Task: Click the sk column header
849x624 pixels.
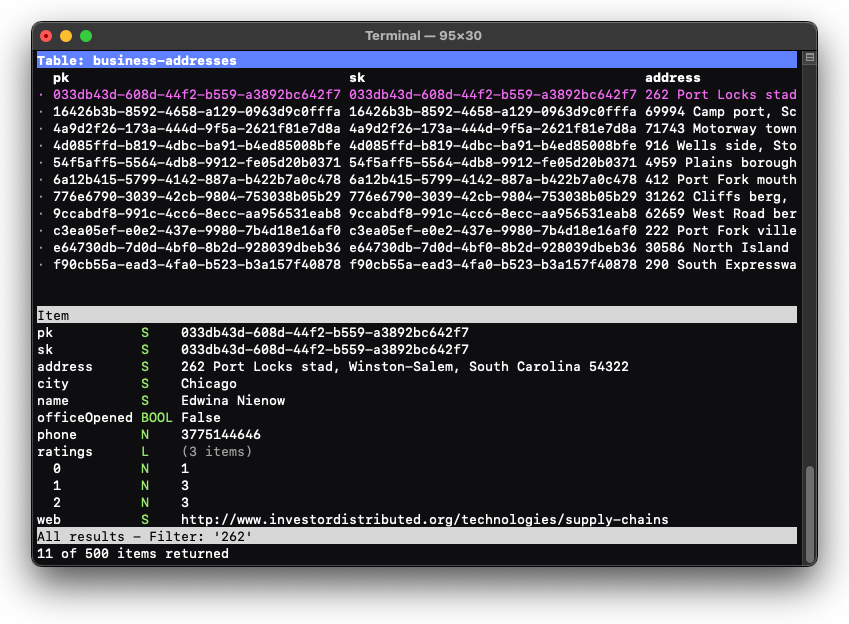Action: point(357,78)
